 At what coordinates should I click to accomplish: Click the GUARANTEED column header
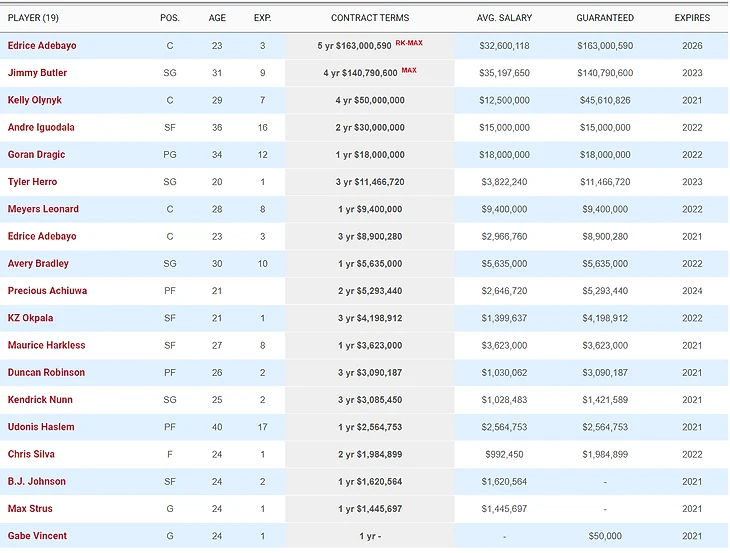(605, 18)
